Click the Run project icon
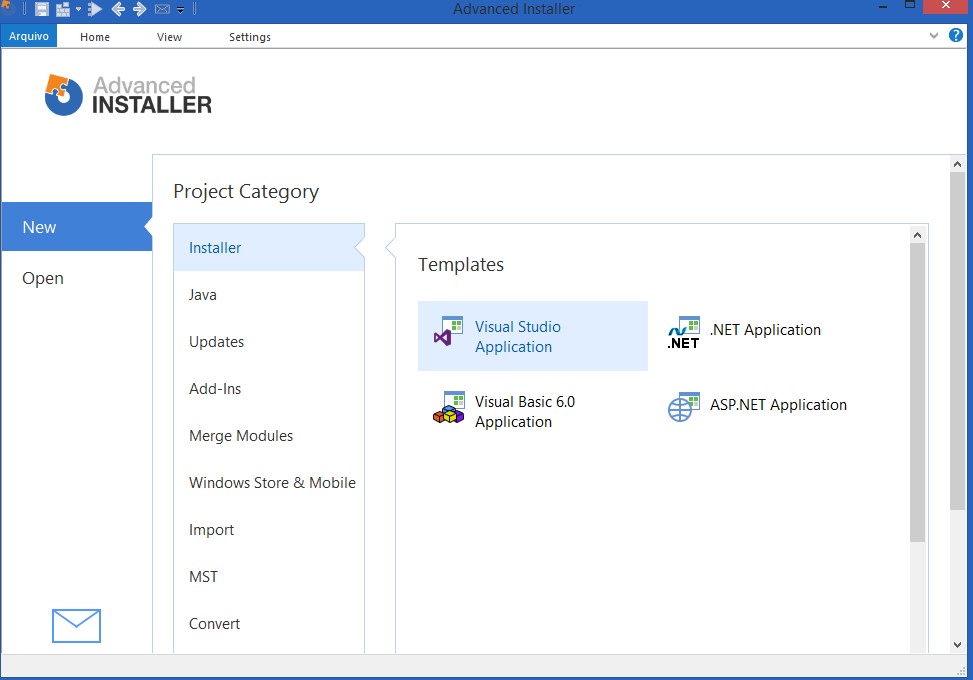Screen dimensions: 973x680 pyautogui.click(x=95, y=9)
